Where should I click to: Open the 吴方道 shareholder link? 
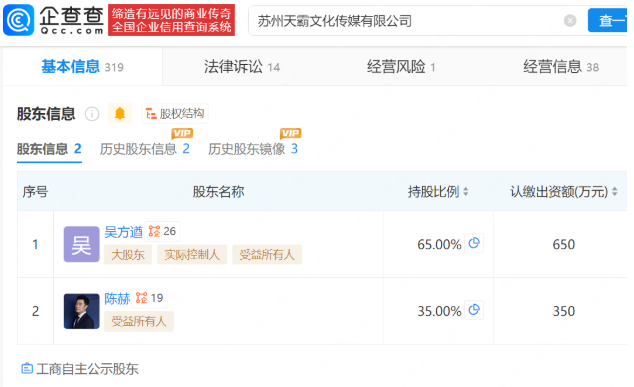pos(123,232)
